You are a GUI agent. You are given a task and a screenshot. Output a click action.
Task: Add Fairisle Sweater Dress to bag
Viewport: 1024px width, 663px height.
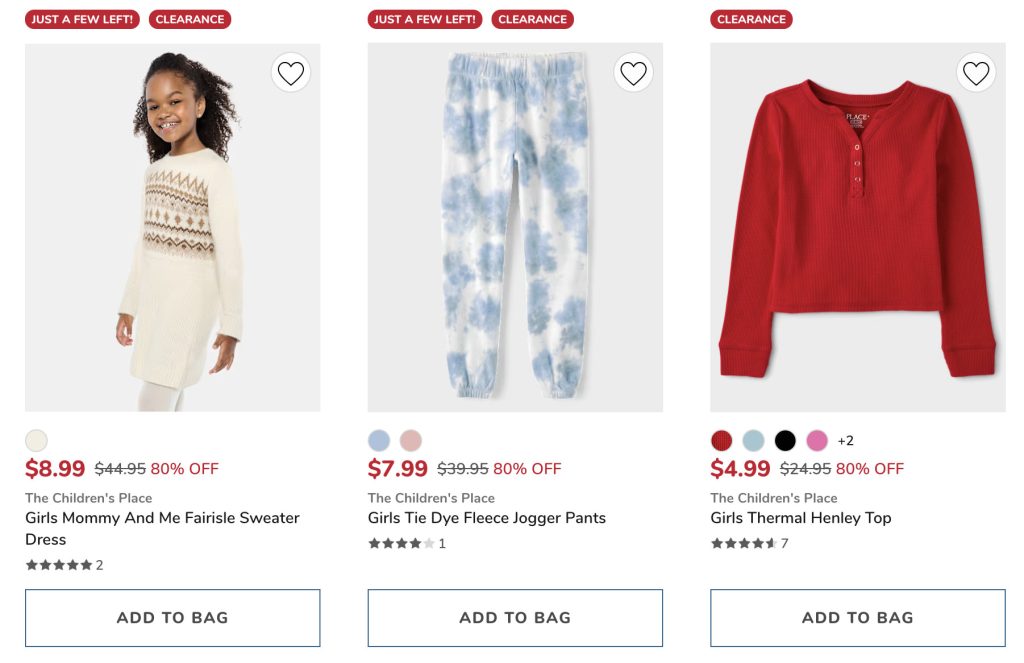click(x=172, y=618)
